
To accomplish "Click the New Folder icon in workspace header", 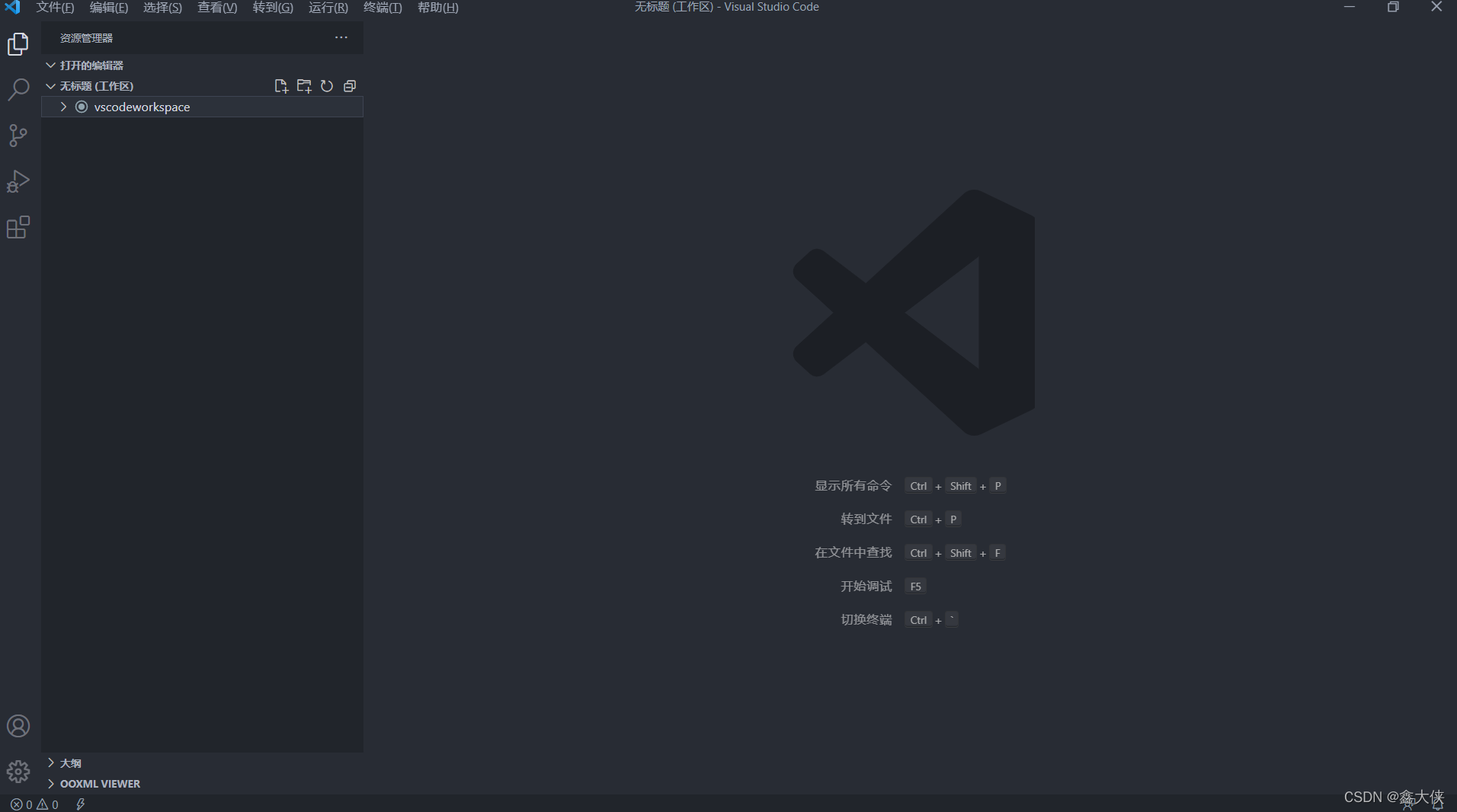I will (304, 86).
